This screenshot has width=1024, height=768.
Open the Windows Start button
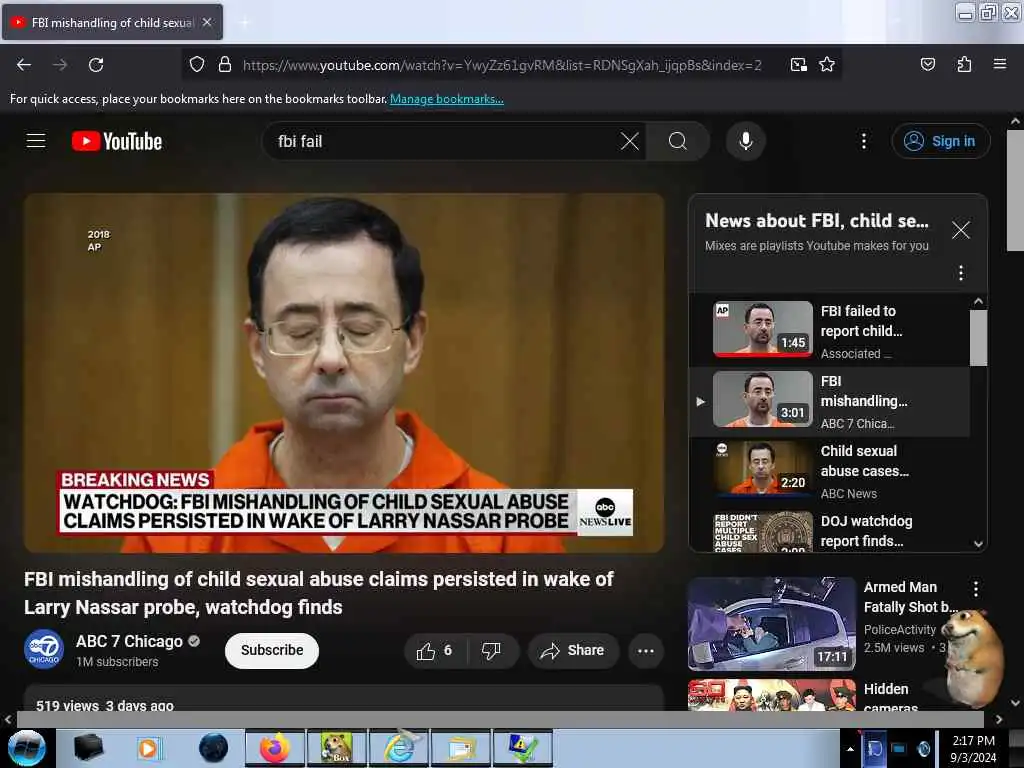[26, 748]
